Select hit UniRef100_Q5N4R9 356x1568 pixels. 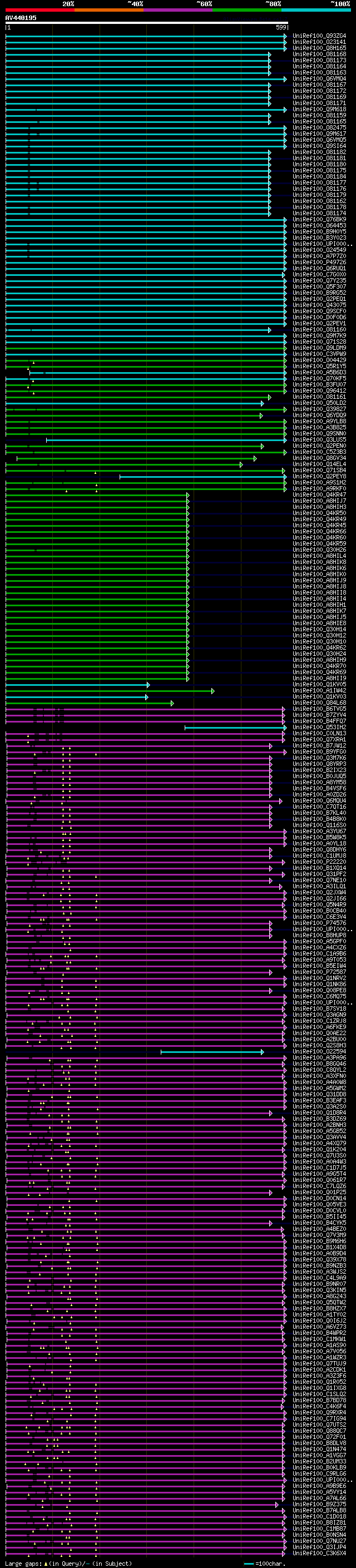point(319,904)
